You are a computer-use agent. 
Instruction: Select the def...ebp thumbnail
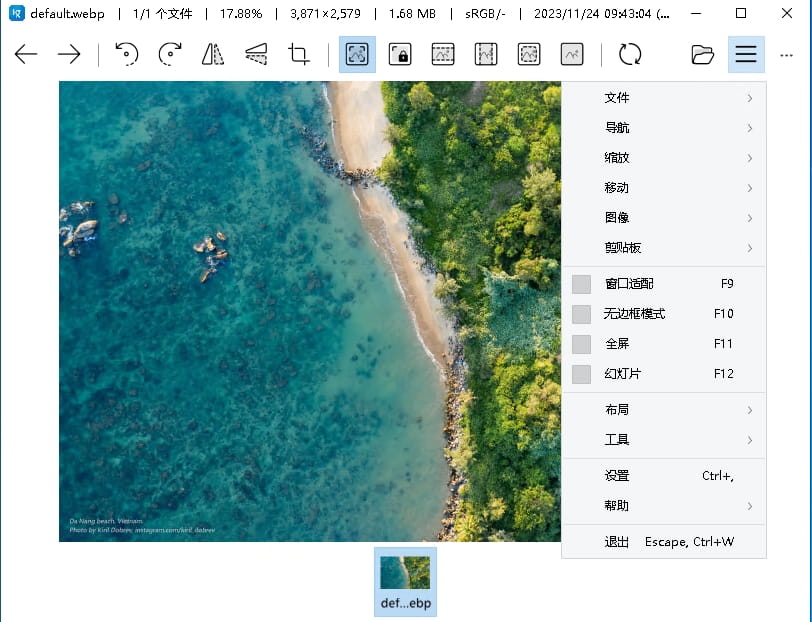[405, 582]
